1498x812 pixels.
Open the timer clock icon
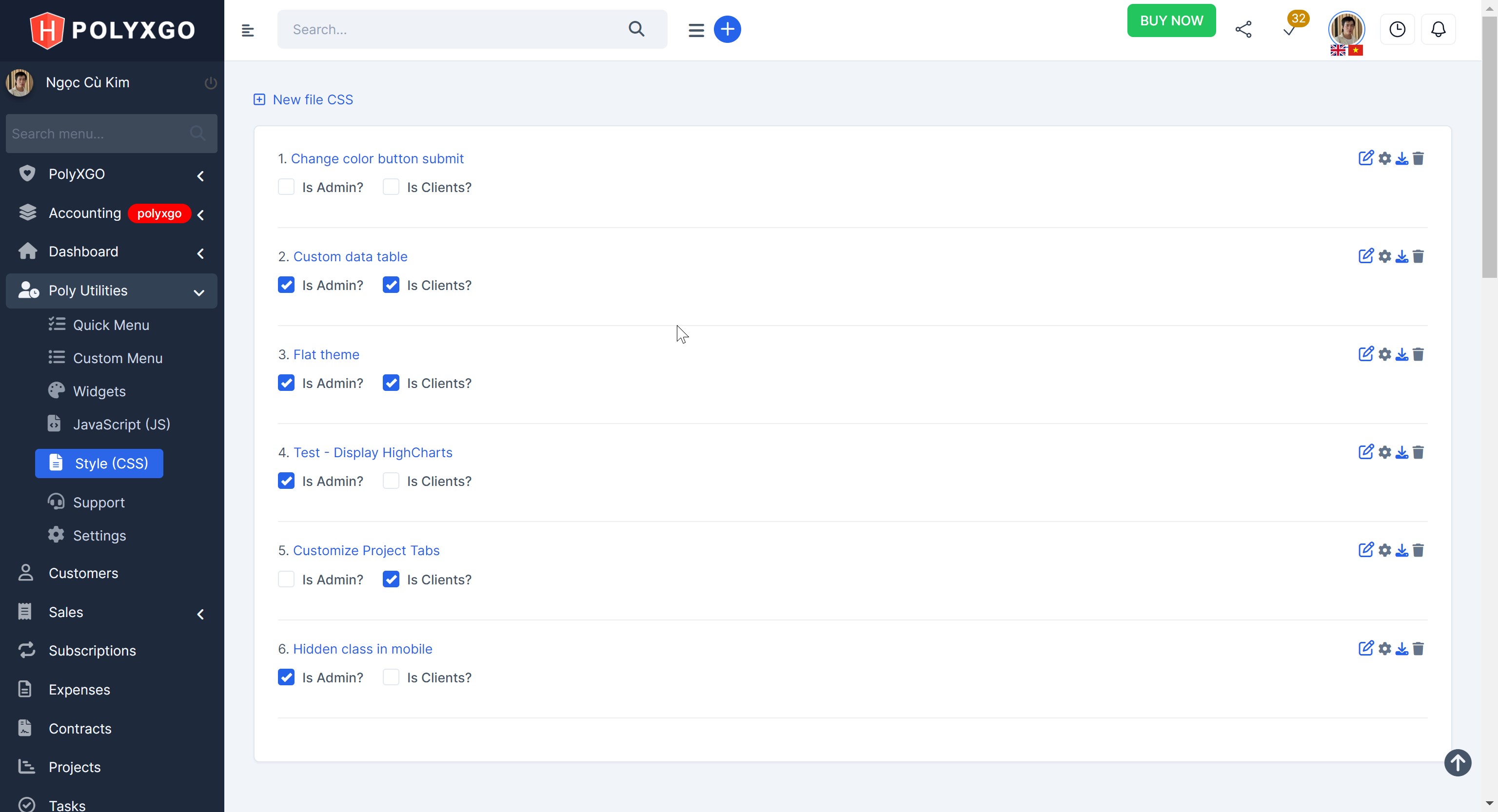click(x=1397, y=30)
